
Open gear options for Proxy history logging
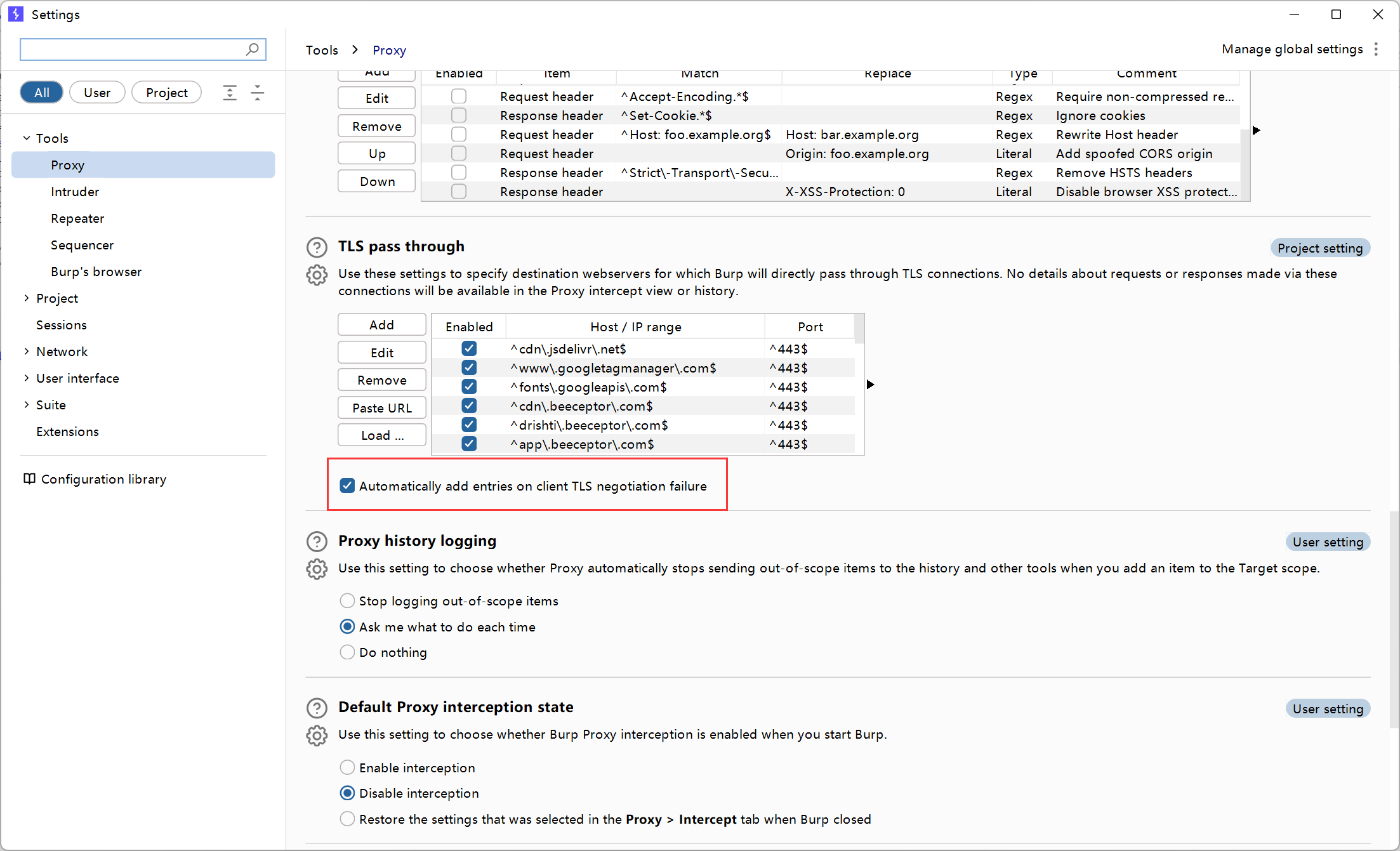(x=317, y=569)
